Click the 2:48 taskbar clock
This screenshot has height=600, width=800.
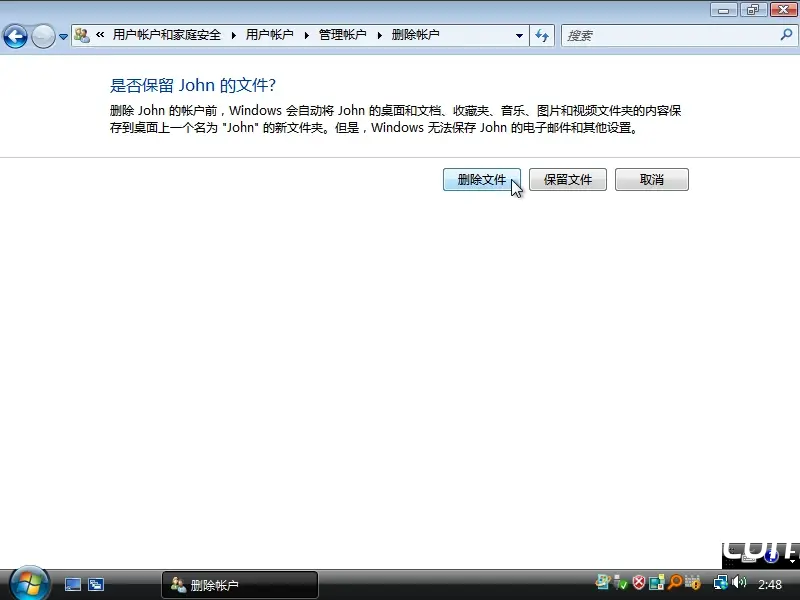(770, 584)
